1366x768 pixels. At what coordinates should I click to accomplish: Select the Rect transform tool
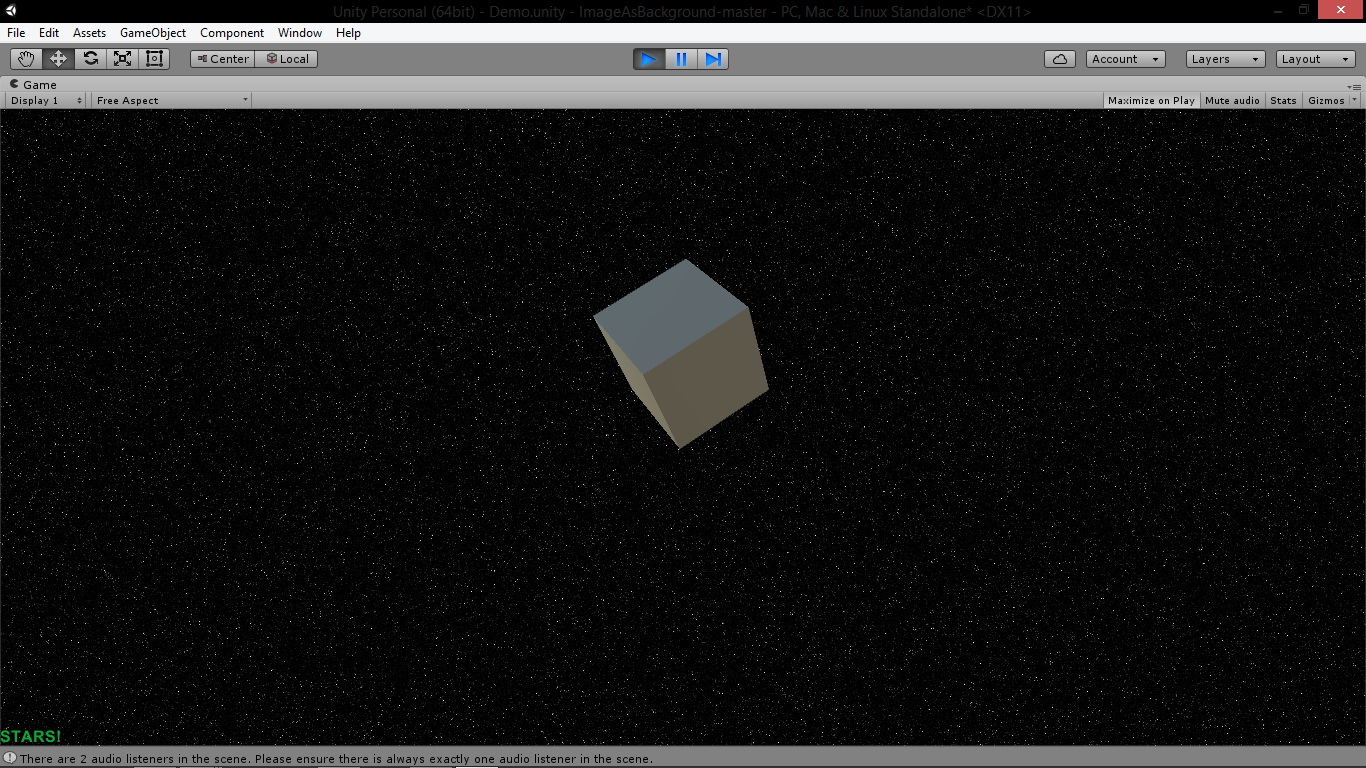tap(154, 59)
